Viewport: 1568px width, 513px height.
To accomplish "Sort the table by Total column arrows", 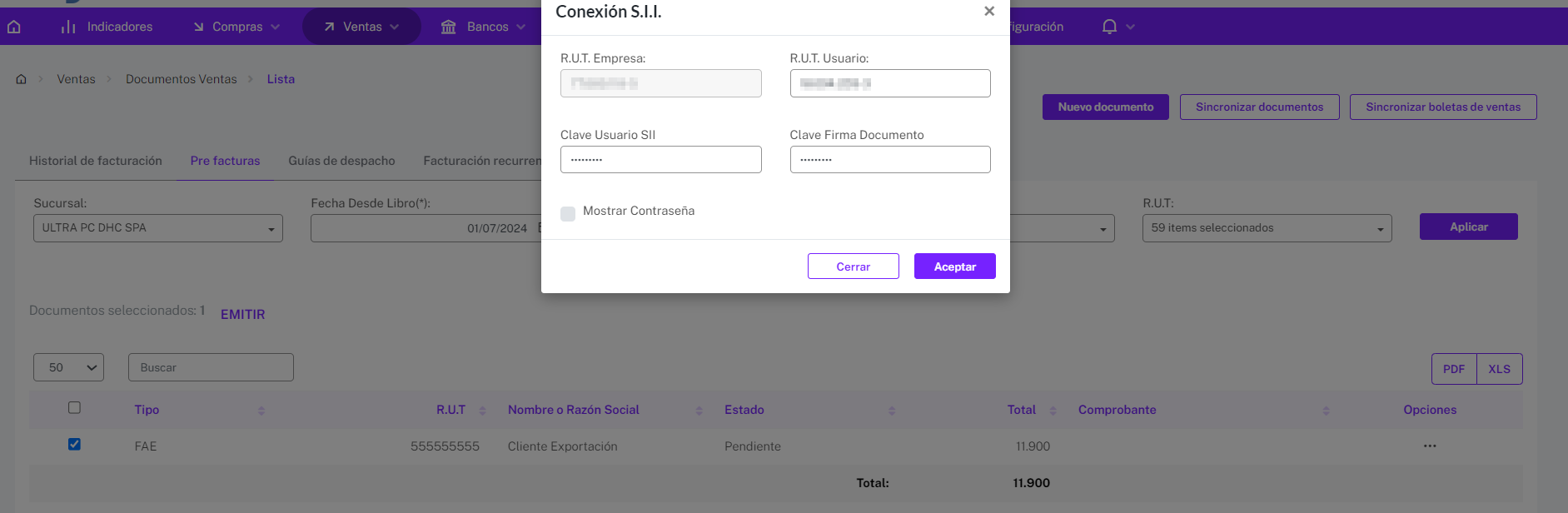I will pos(1053,411).
